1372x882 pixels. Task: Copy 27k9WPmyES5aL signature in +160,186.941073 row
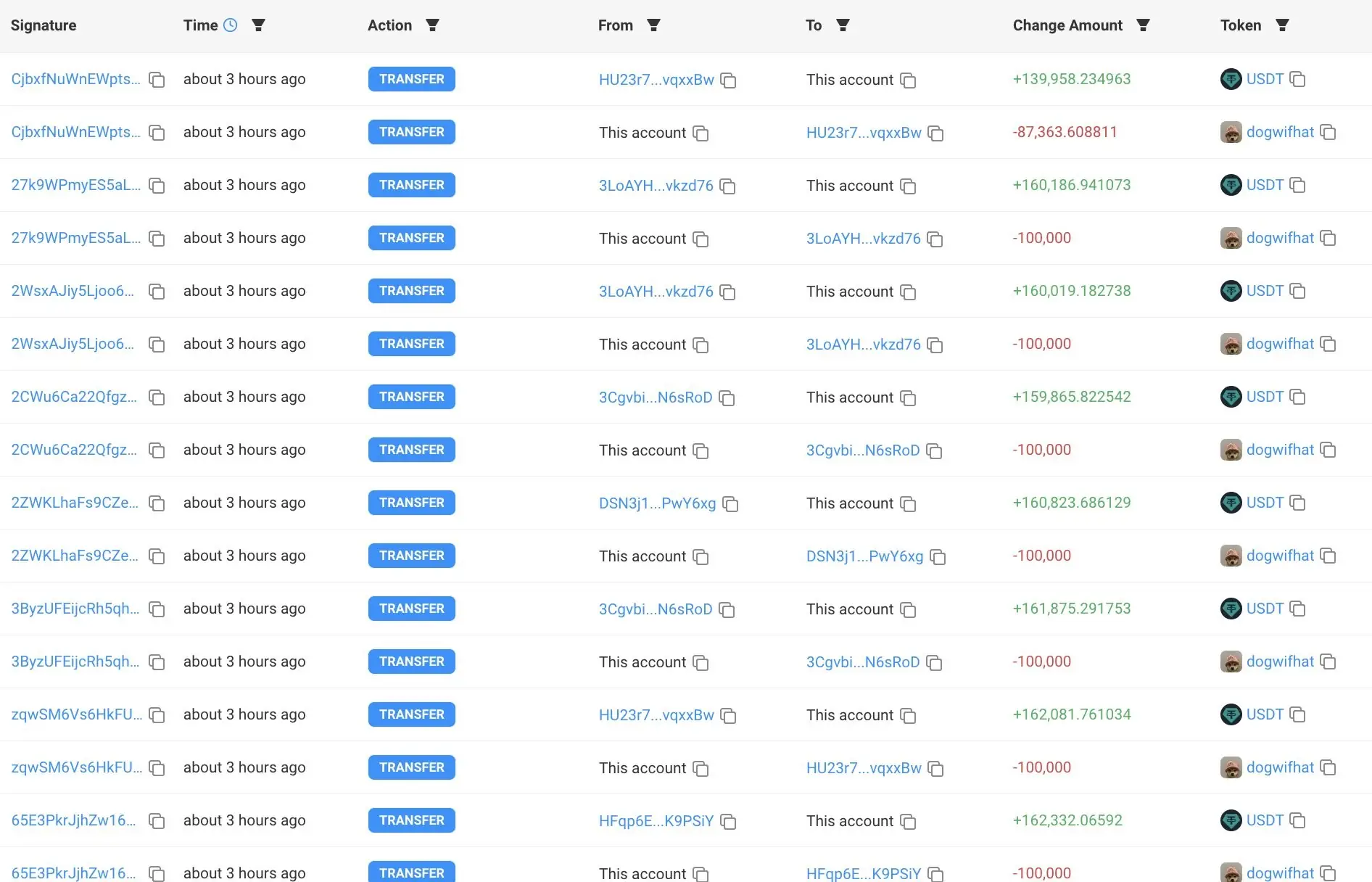pos(157,186)
